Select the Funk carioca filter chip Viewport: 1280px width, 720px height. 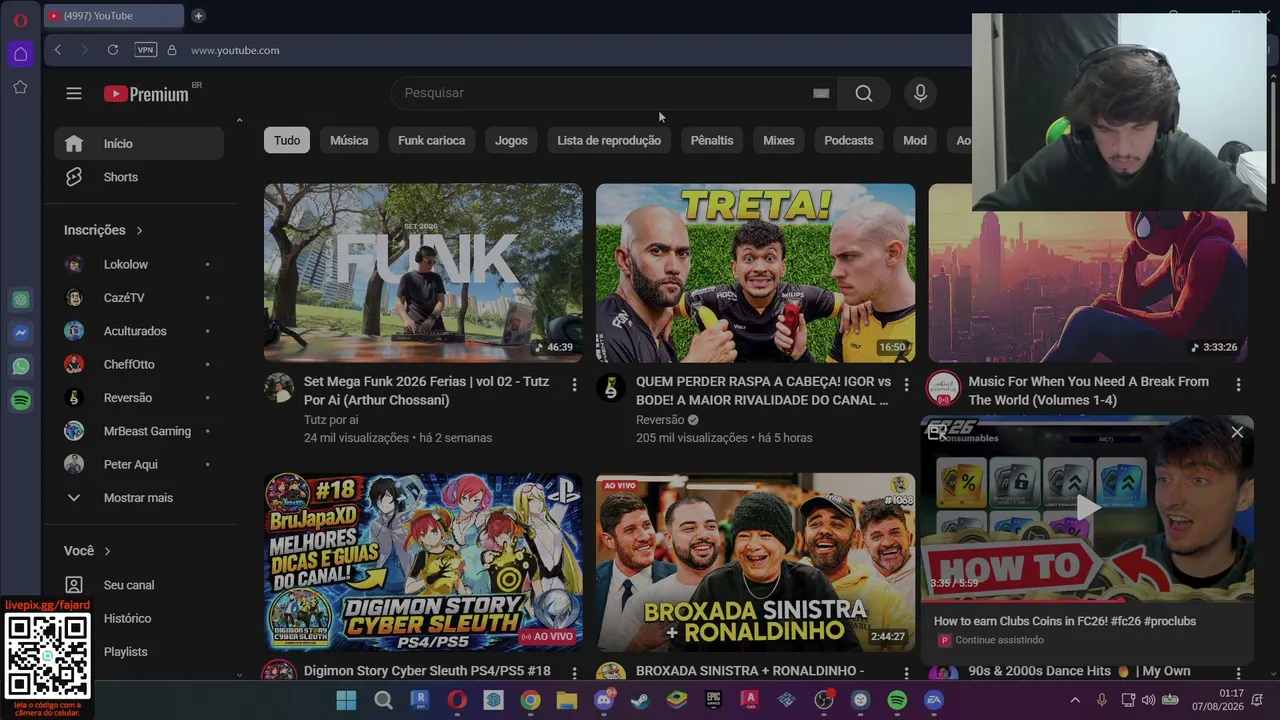(432, 140)
